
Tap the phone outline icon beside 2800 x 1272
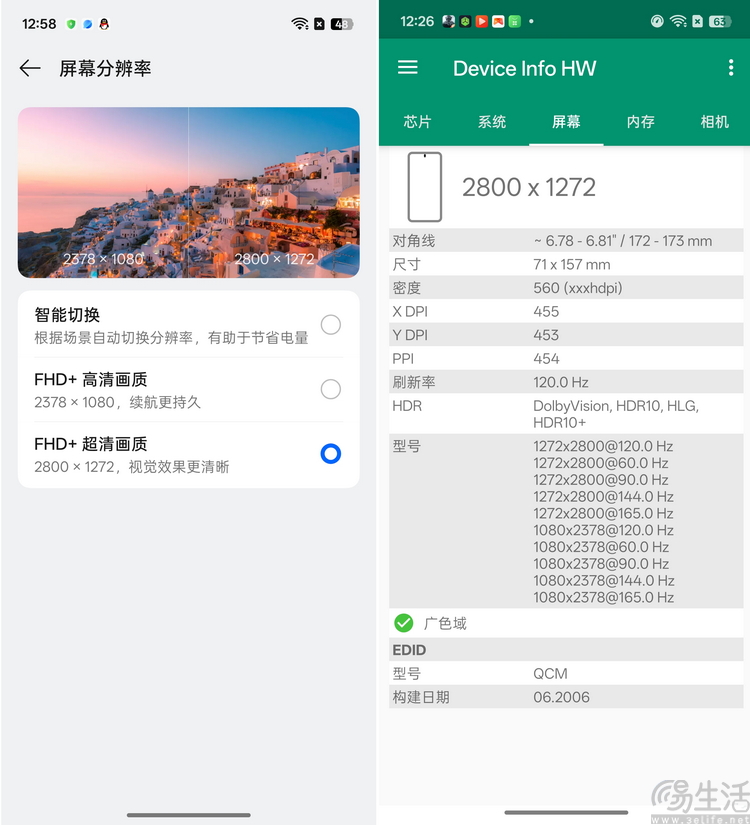point(424,187)
